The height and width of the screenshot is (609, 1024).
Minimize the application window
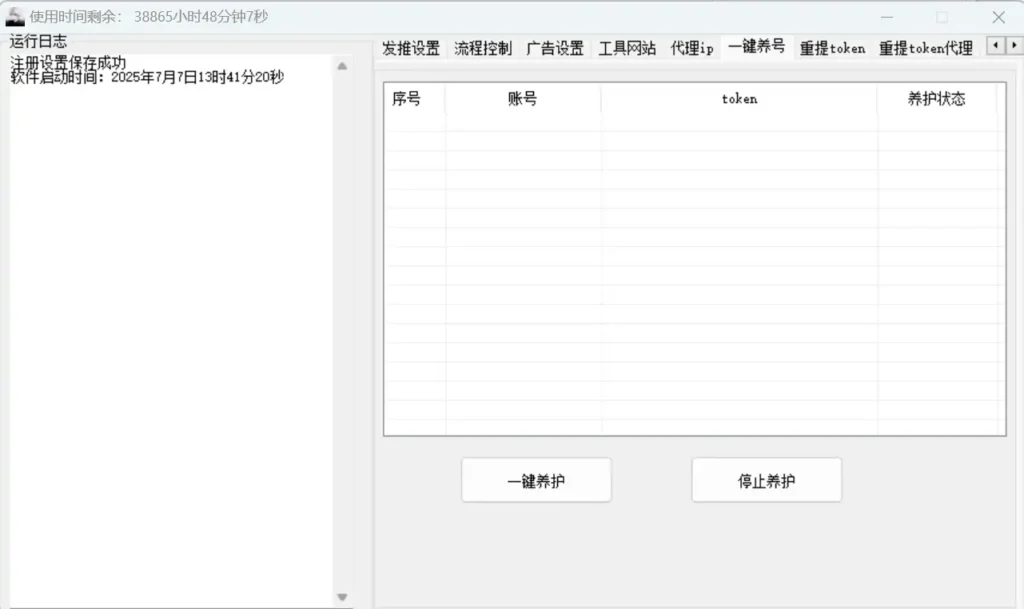coord(887,17)
